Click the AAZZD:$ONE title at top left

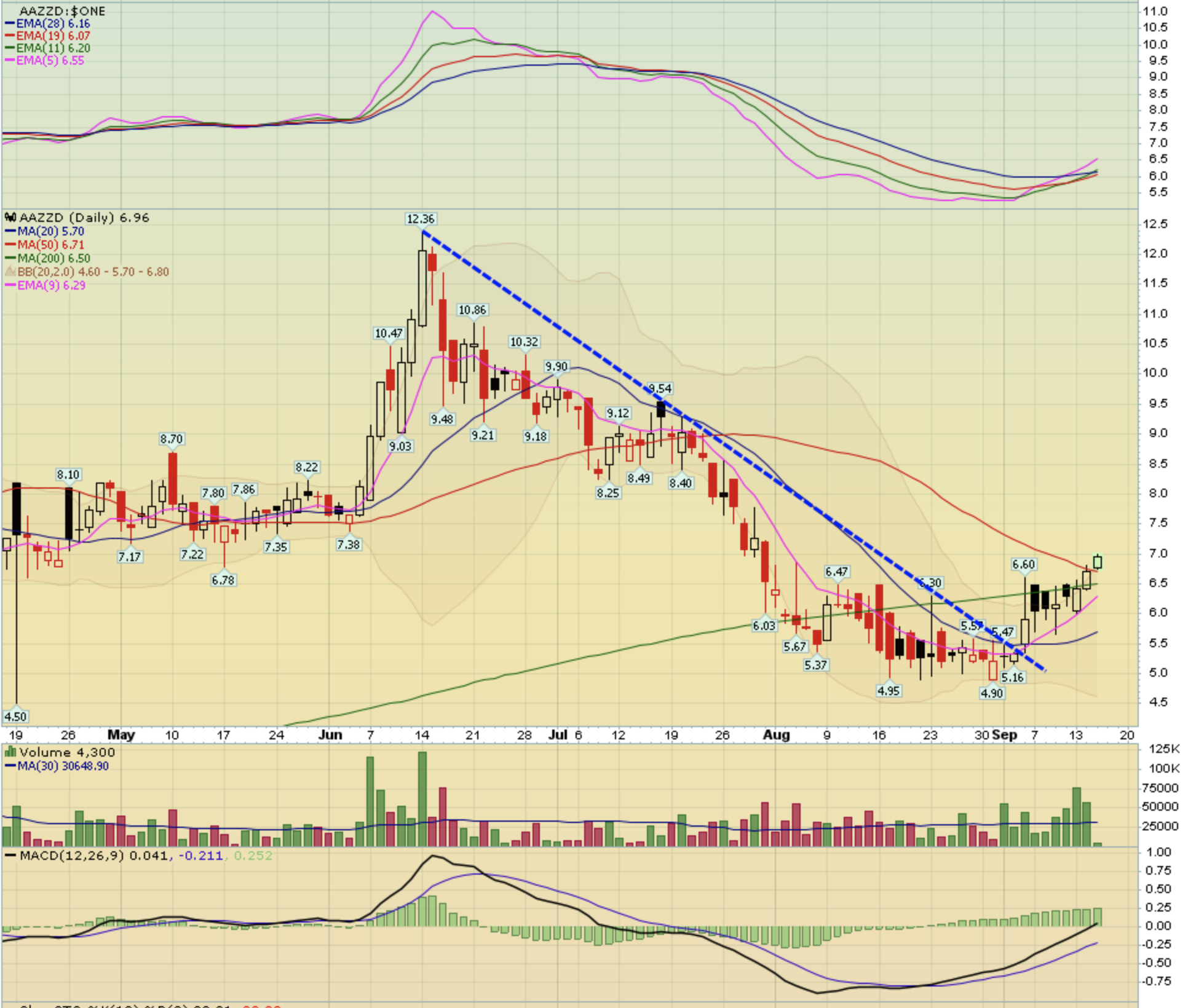62,11
